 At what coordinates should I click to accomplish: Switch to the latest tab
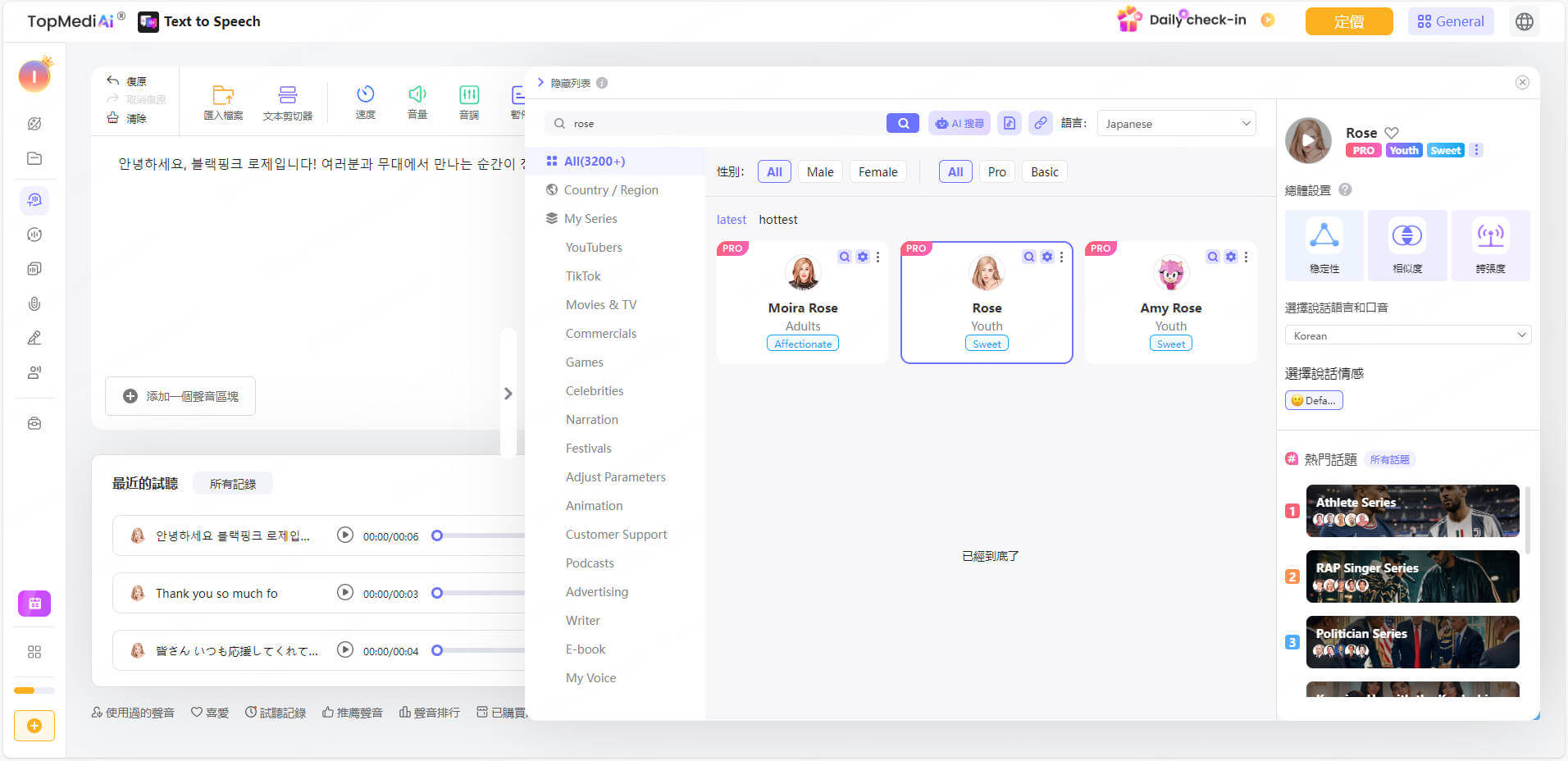[732, 220]
